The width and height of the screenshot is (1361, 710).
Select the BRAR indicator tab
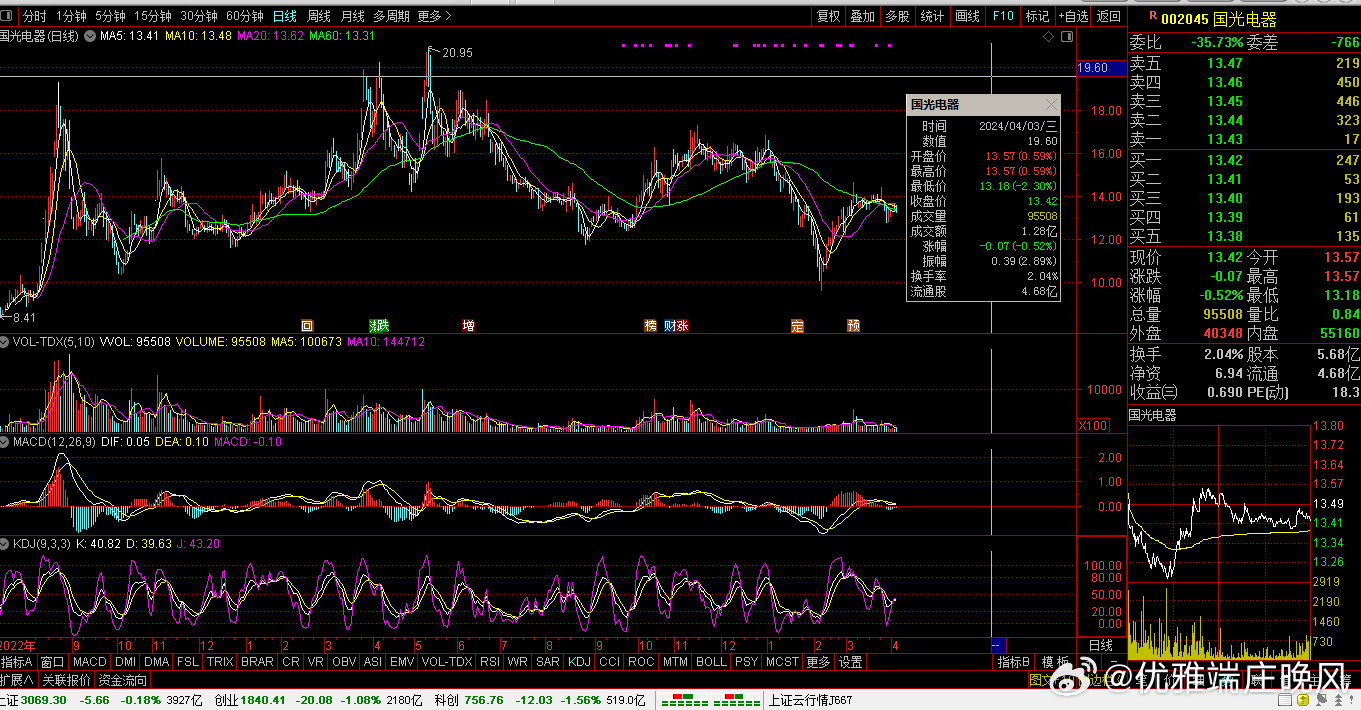pyautogui.click(x=257, y=662)
